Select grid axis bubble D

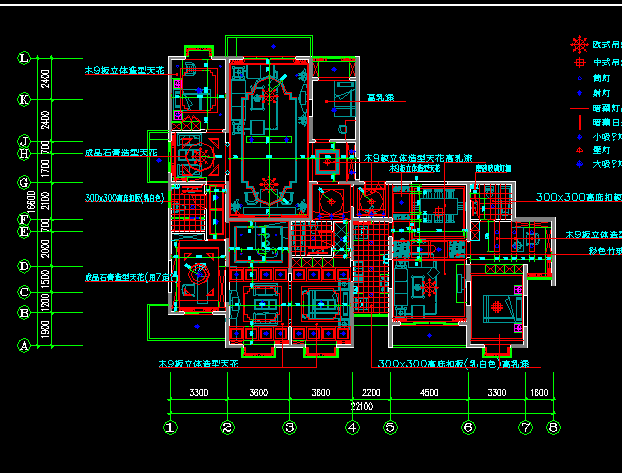click(x=24, y=266)
